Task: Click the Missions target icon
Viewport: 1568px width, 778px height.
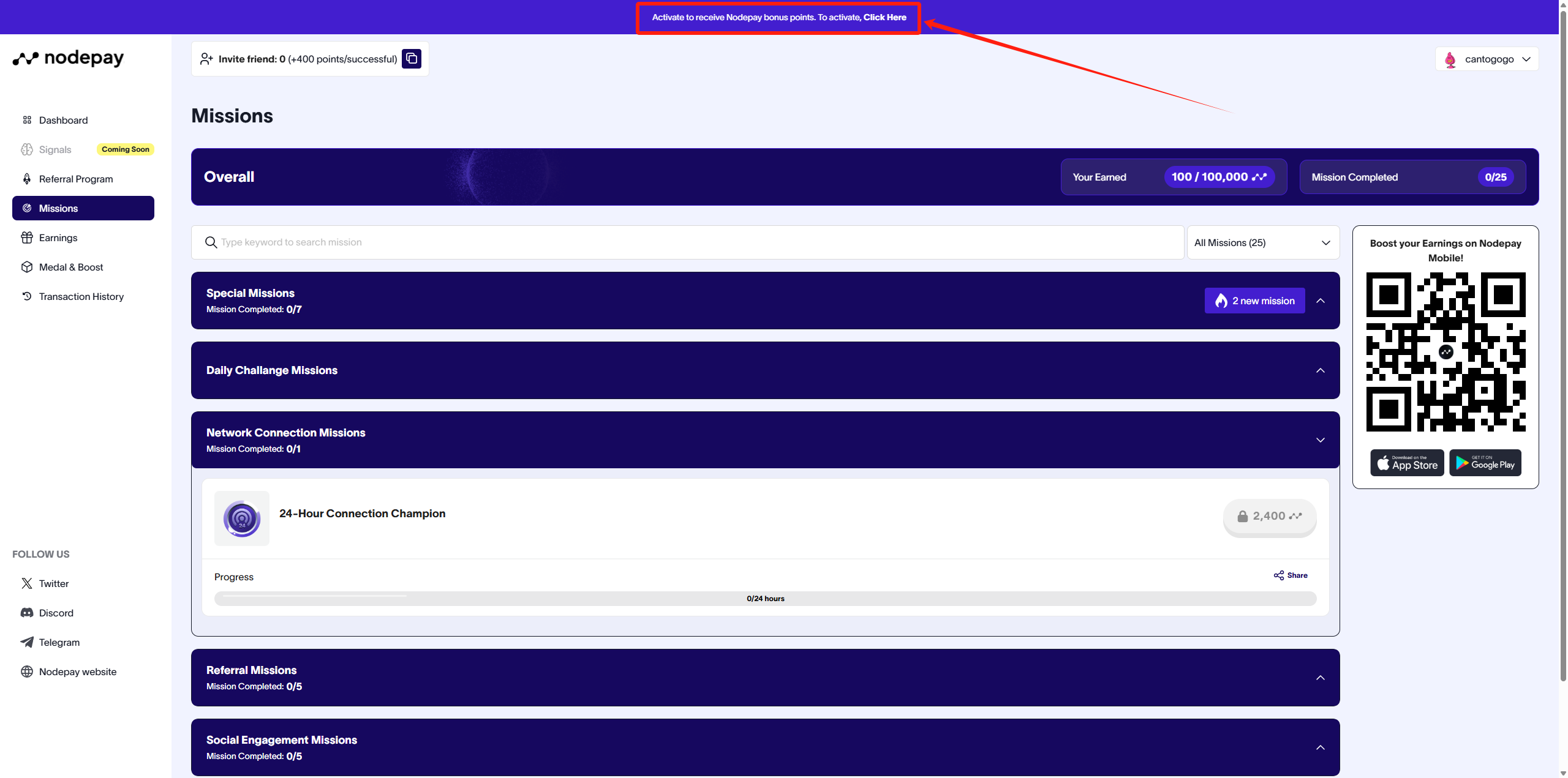Action: (x=27, y=208)
